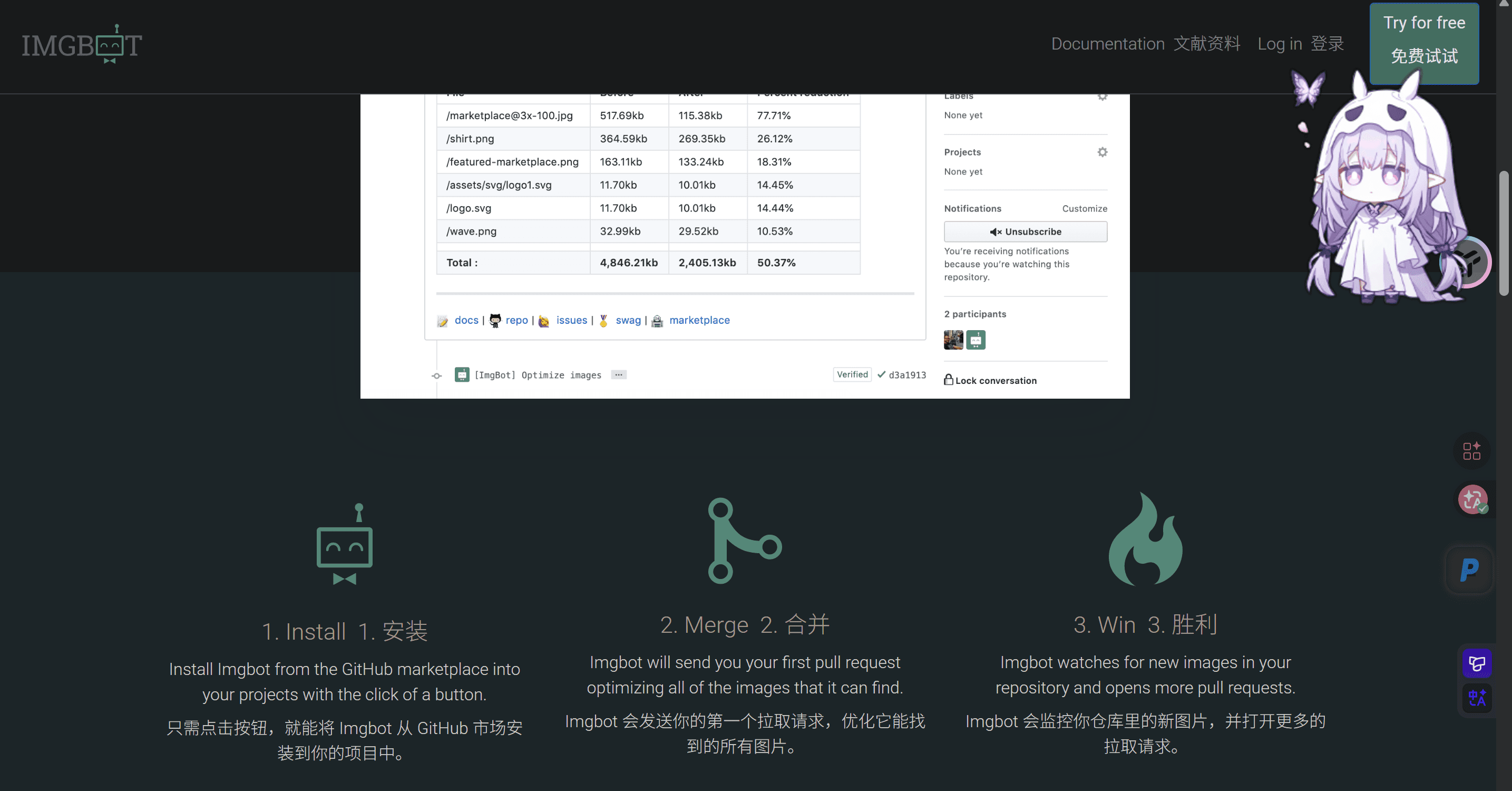Click the Unsubscribe notifications button

tap(1025, 231)
